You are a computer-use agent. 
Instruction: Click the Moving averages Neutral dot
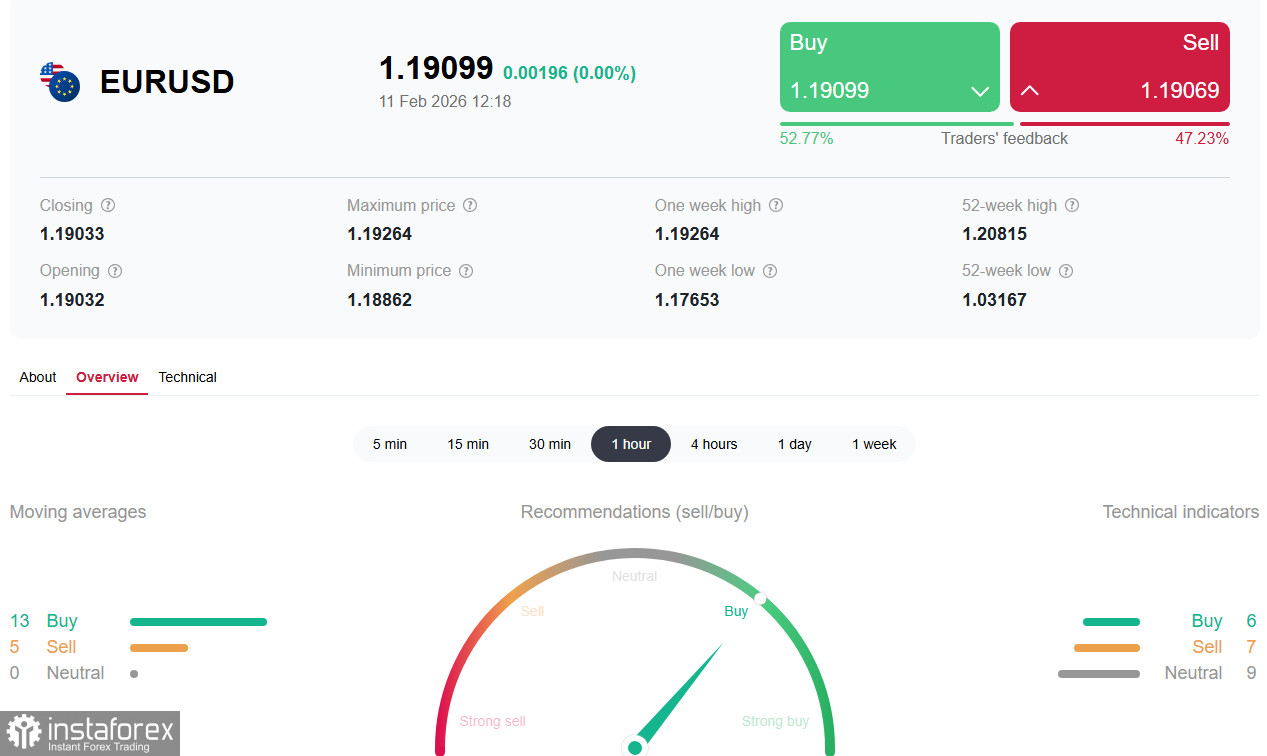coord(134,674)
